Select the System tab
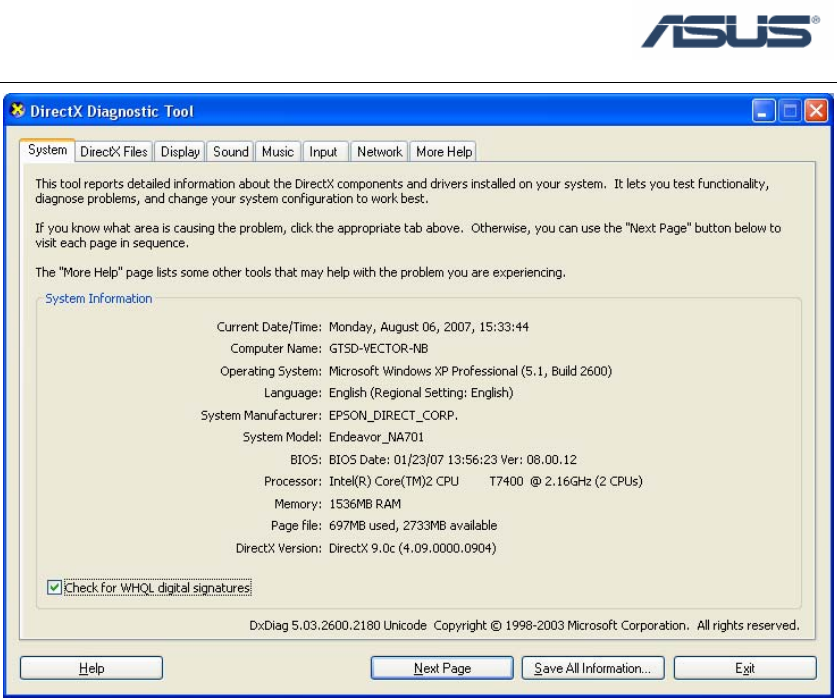The width and height of the screenshot is (837, 698). click(47, 150)
